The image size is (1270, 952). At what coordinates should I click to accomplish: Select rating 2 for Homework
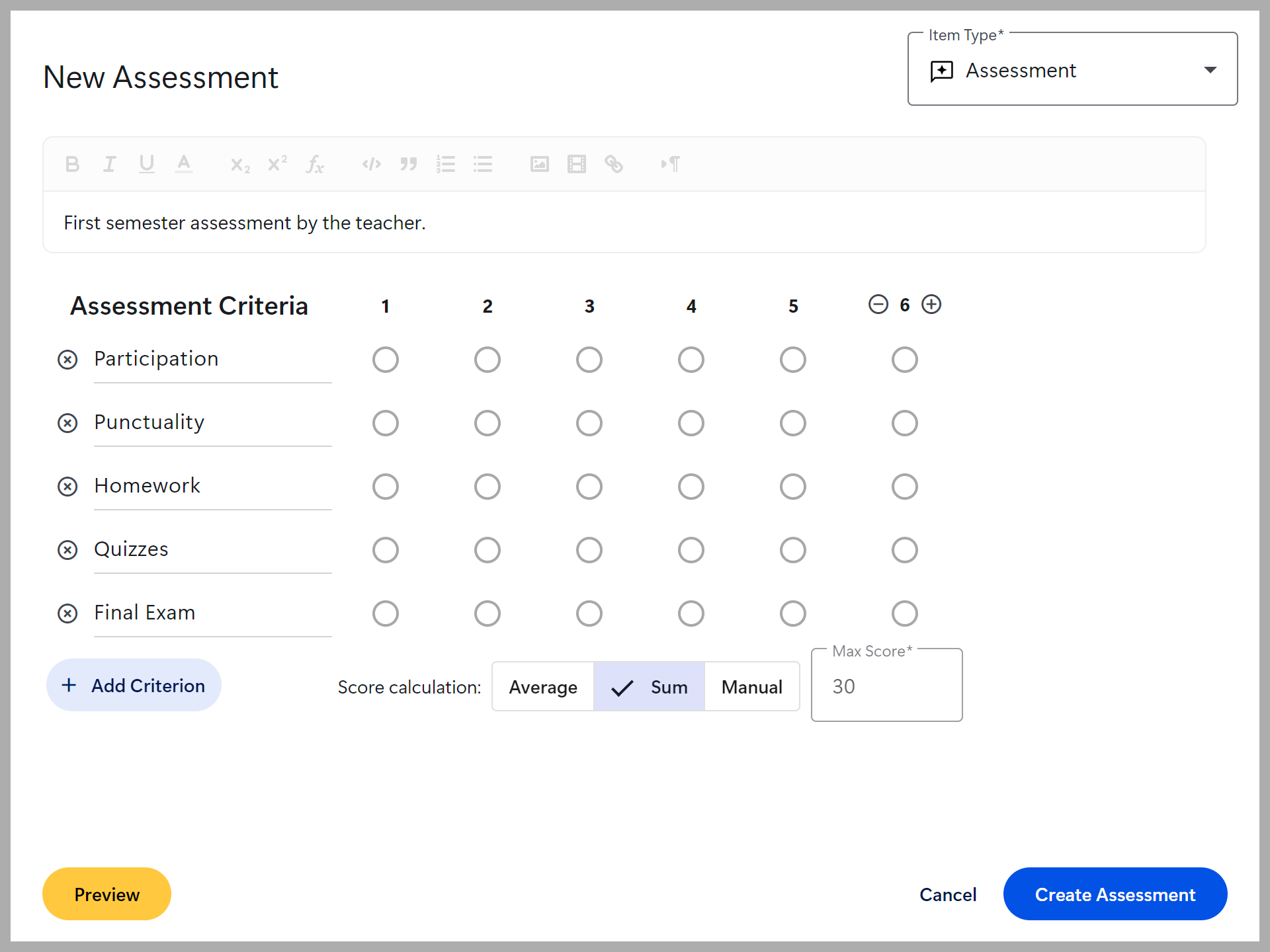tap(487, 487)
